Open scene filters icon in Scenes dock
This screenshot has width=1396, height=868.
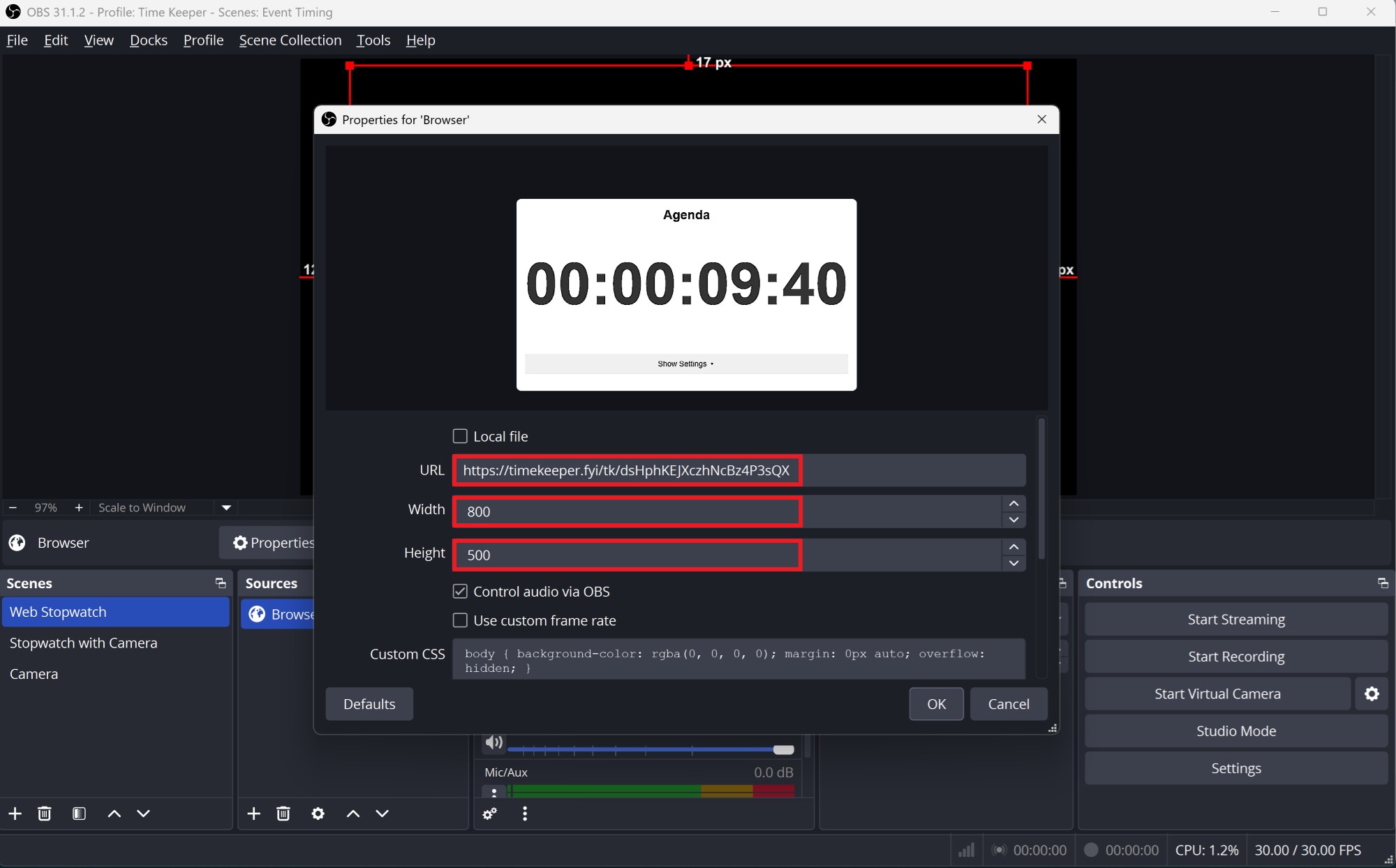pyautogui.click(x=79, y=814)
